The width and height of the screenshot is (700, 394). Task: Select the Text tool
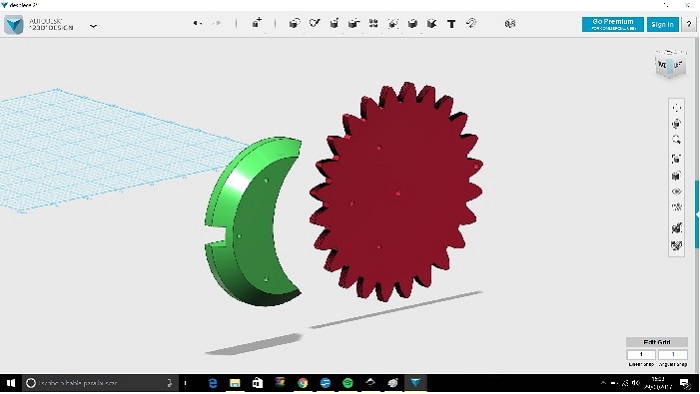pos(451,24)
